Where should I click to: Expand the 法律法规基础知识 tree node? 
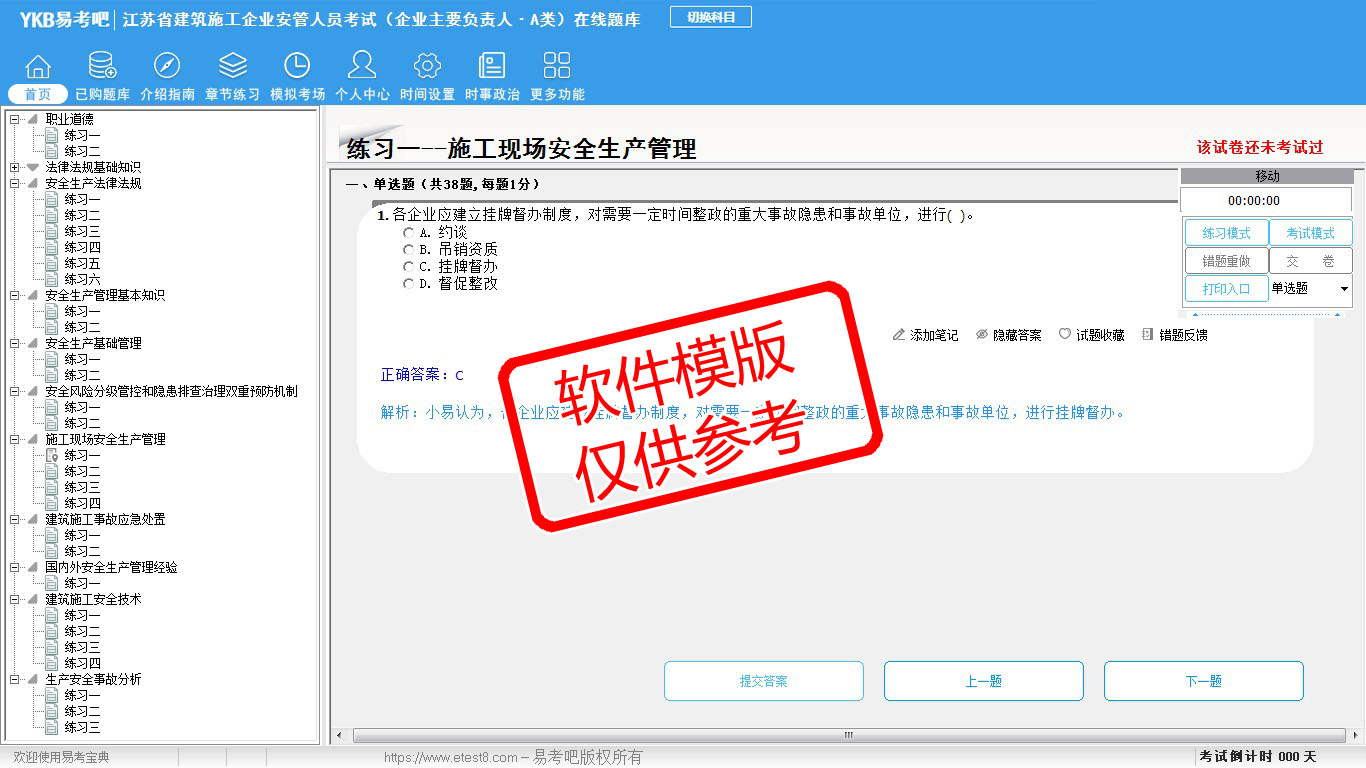[14, 168]
